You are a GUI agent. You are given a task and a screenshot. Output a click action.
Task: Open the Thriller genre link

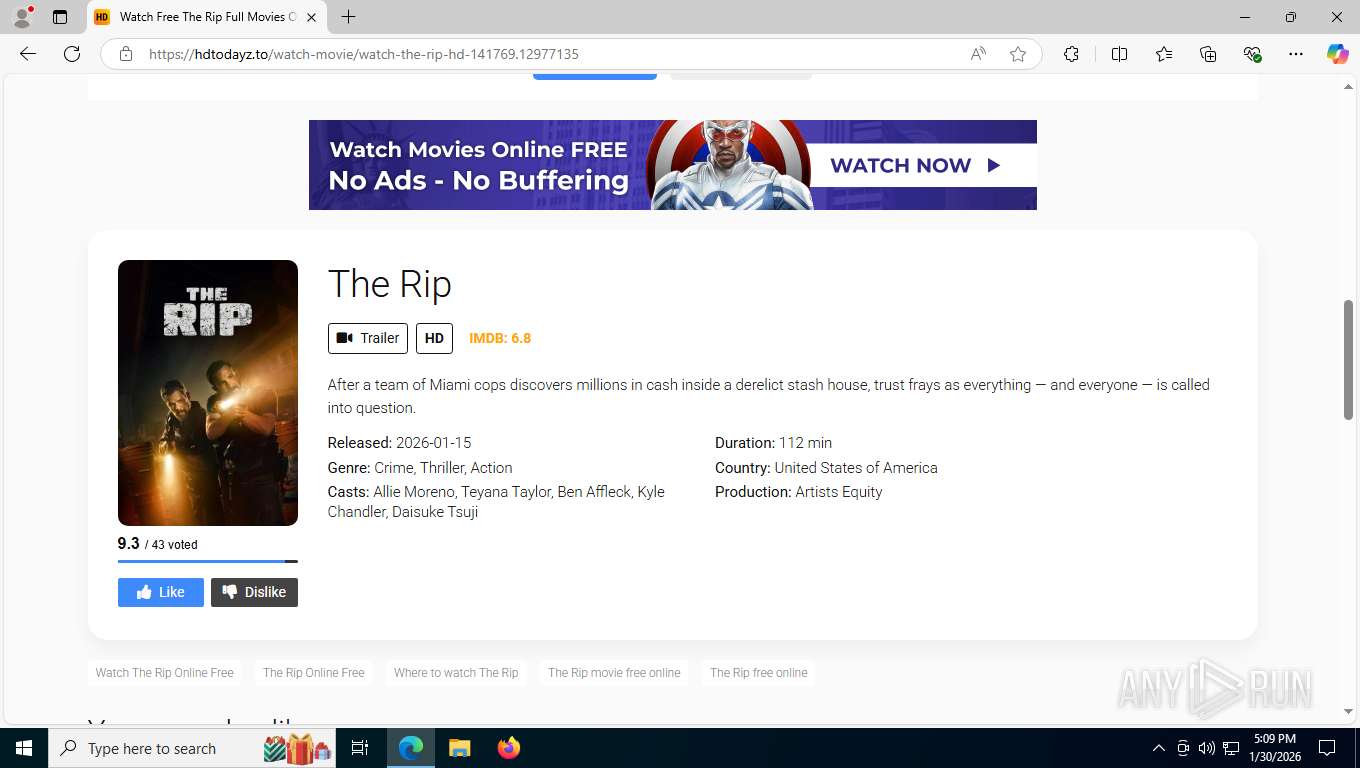click(x=441, y=468)
